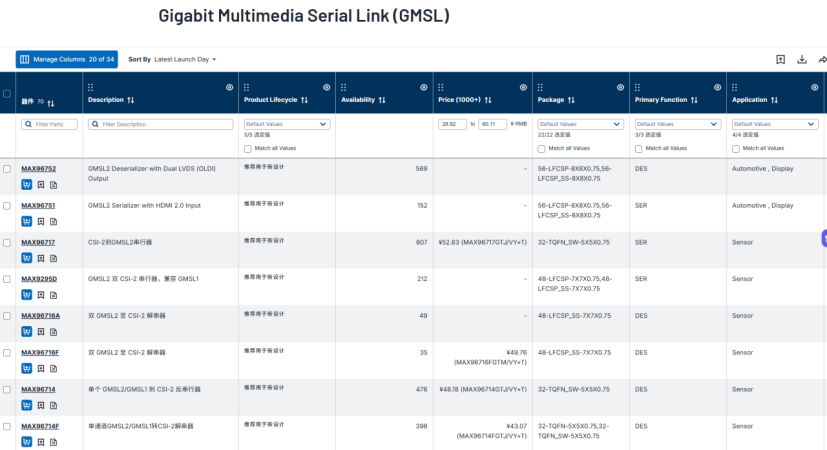Hide the Description column eye toggle
The width and height of the screenshot is (827, 450).
[x=229, y=88]
